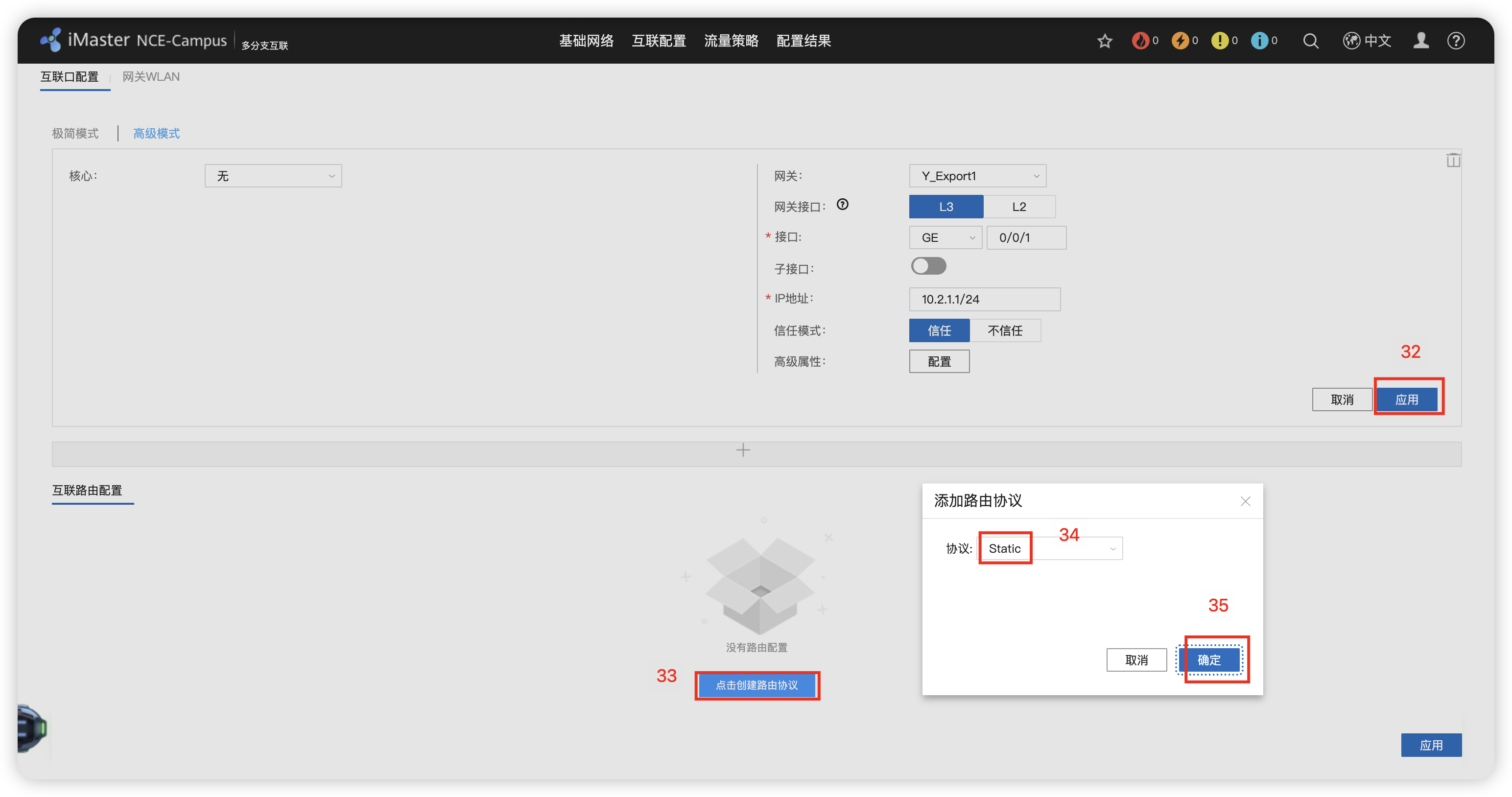Open critical alarms flame icon
The image size is (1512, 797).
click(x=1140, y=41)
